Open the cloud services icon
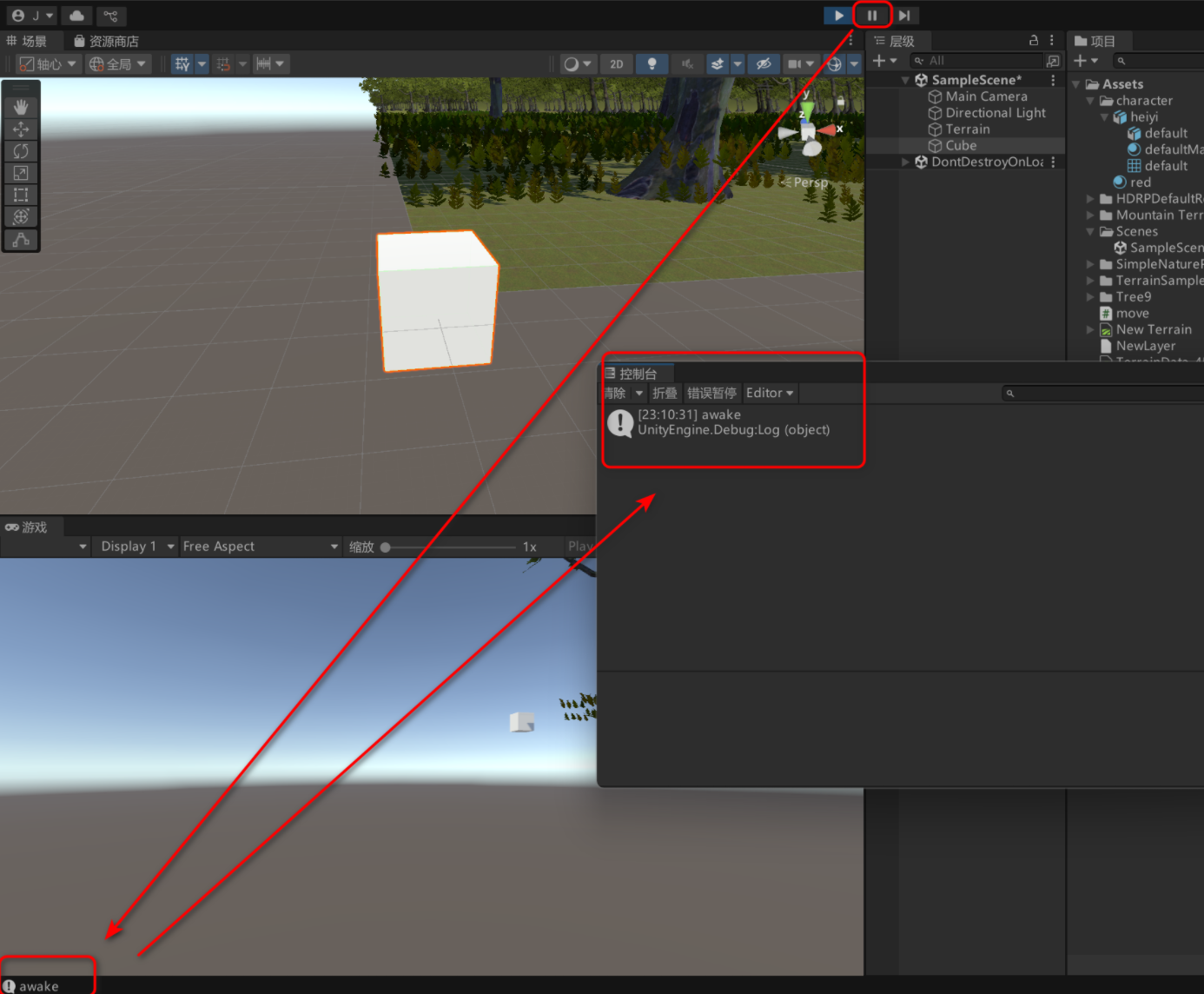This screenshot has width=1204, height=994. 76,16
